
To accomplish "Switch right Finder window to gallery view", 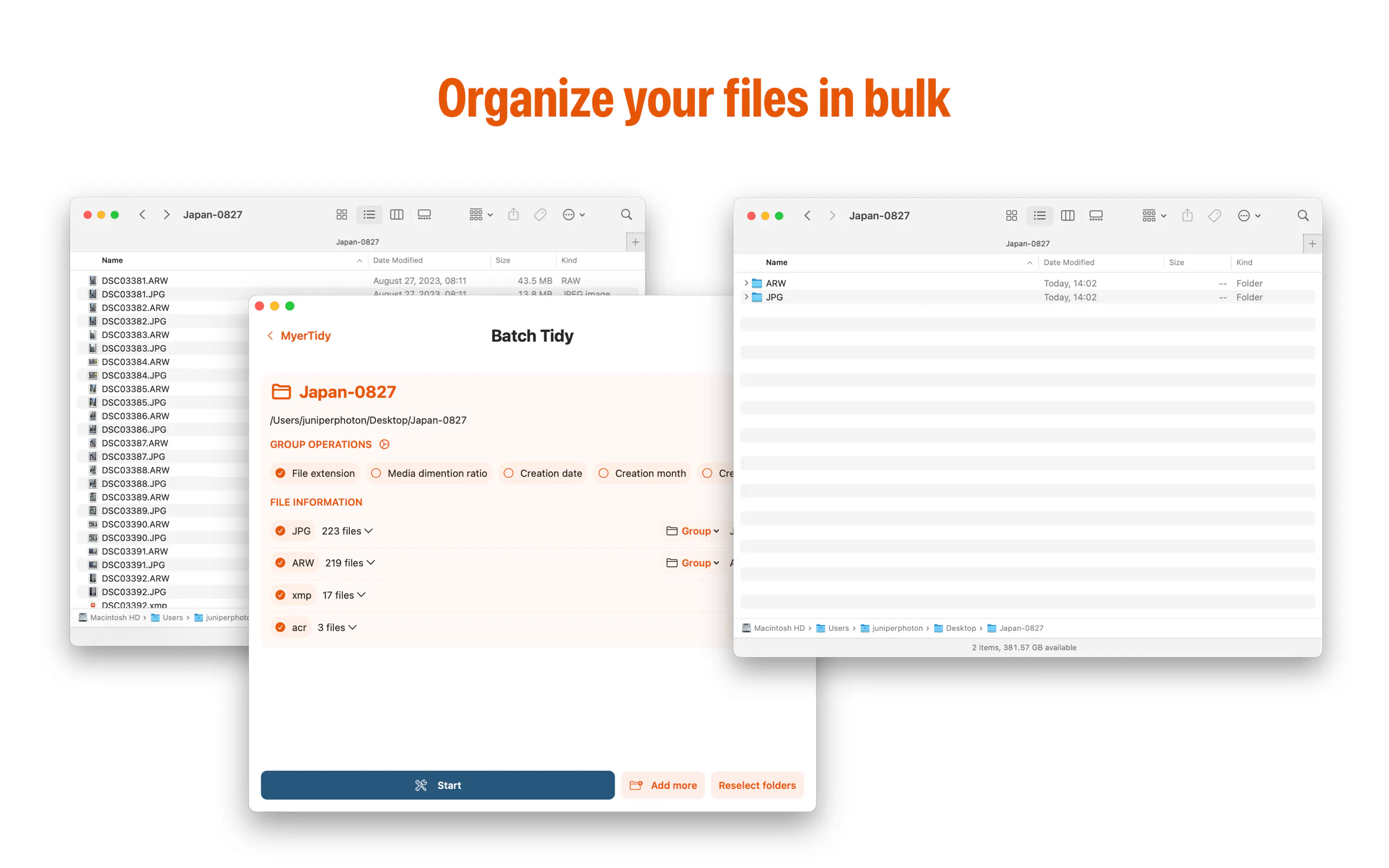I will (1095, 216).
